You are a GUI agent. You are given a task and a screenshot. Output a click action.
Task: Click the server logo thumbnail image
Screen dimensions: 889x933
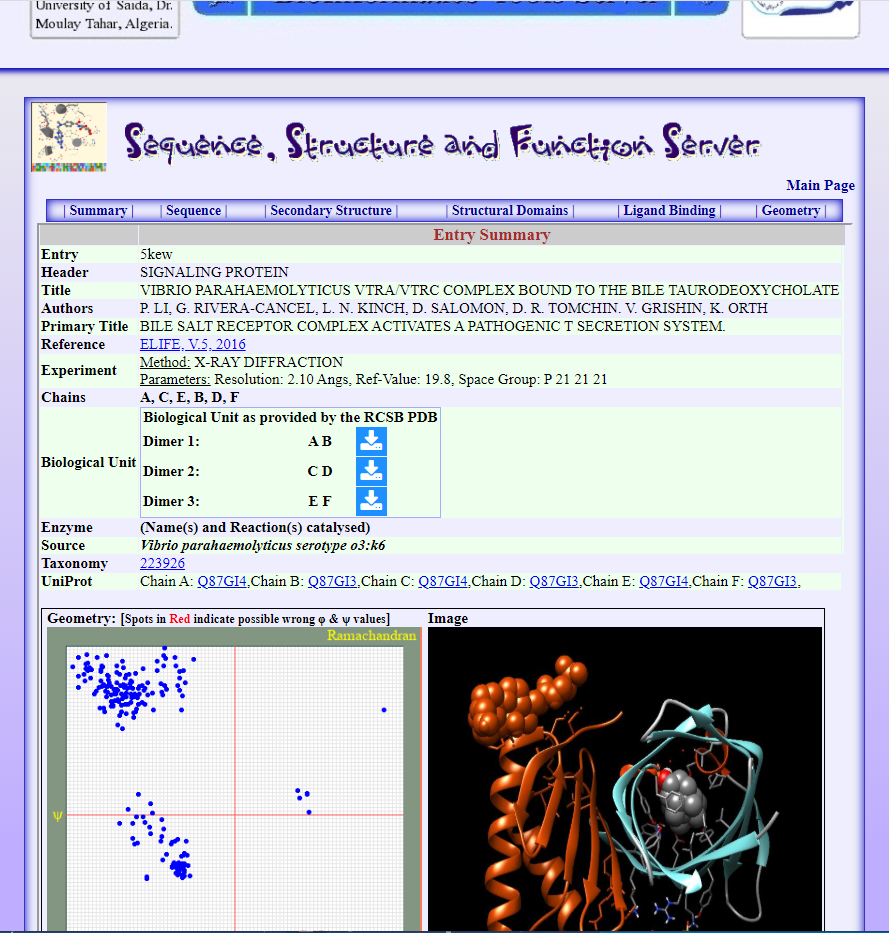[69, 137]
